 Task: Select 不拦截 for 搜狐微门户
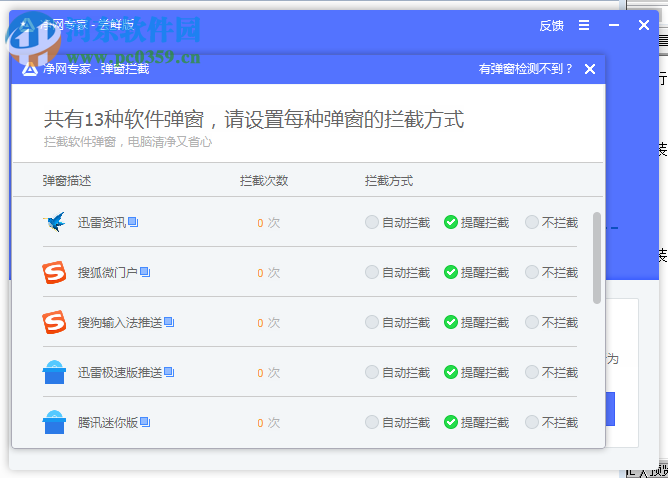pos(551,272)
